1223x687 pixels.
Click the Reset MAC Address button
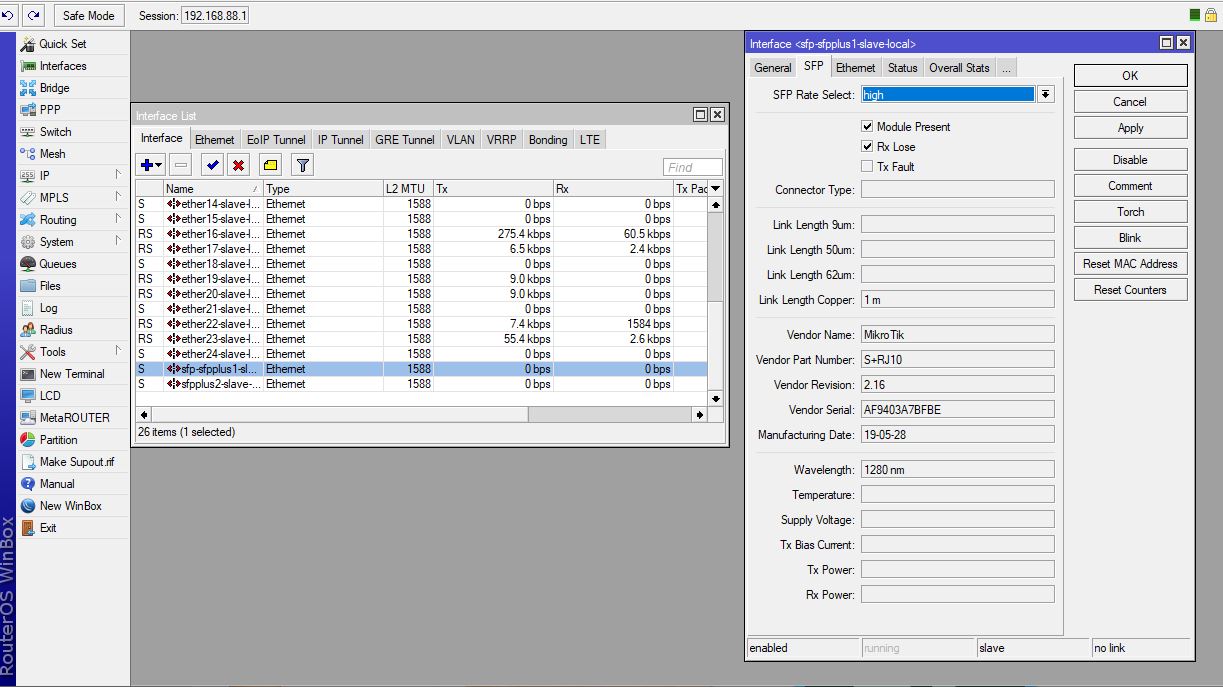point(1130,264)
